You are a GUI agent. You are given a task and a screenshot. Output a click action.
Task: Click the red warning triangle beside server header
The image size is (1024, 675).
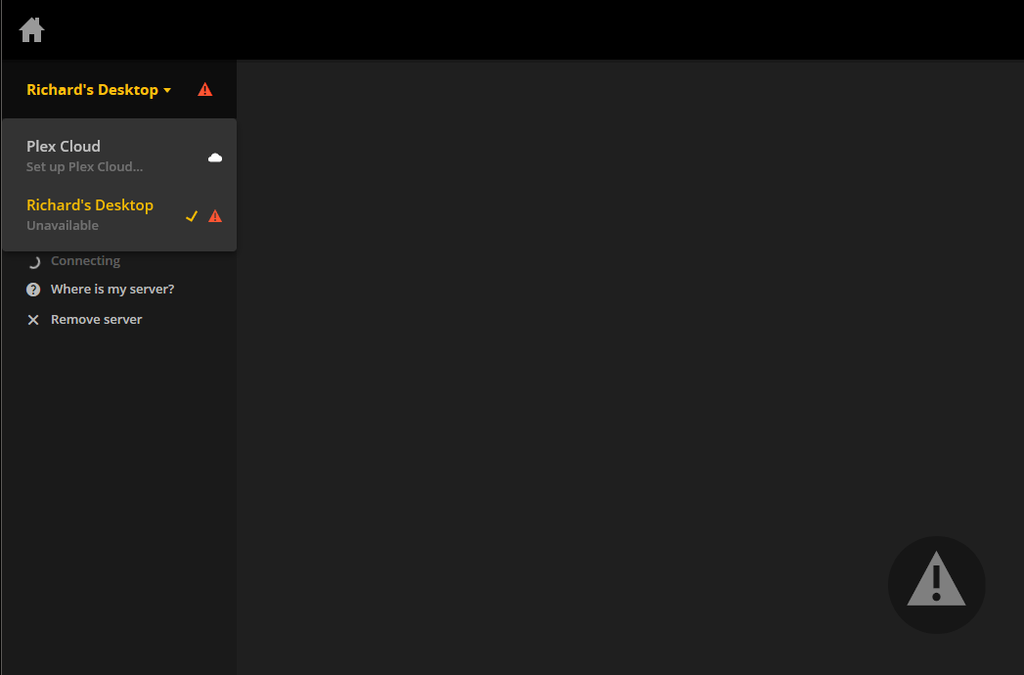pyautogui.click(x=205, y=89)
